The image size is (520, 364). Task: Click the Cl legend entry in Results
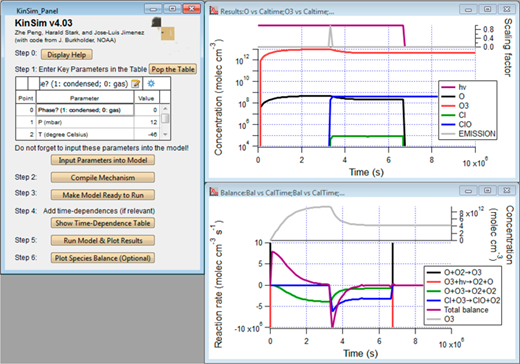[454, 115]
